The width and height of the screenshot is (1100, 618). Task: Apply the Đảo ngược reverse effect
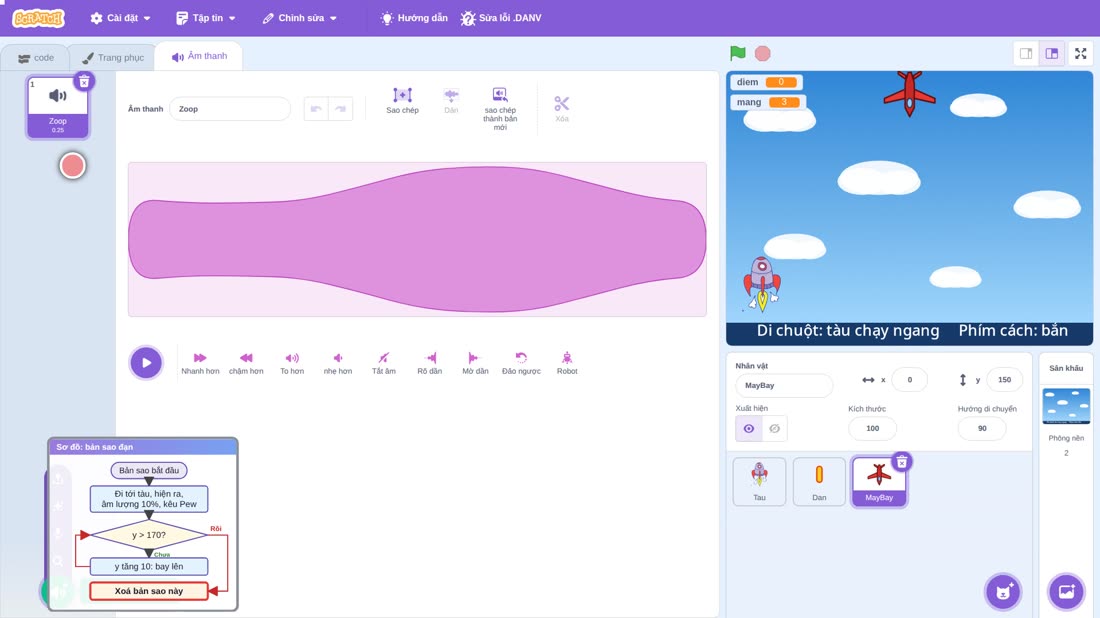point(521,363)
